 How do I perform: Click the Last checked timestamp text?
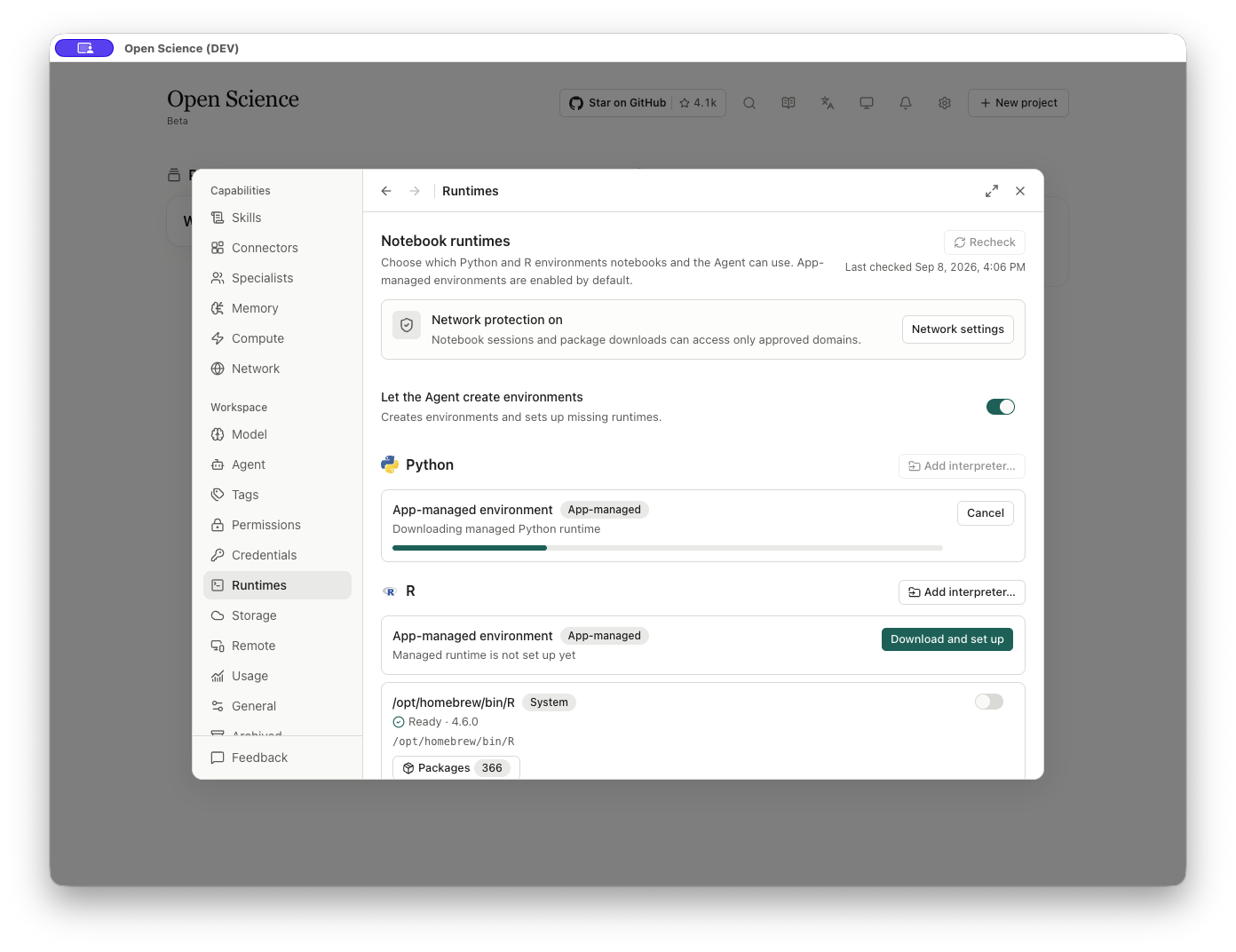coord(935,267)
